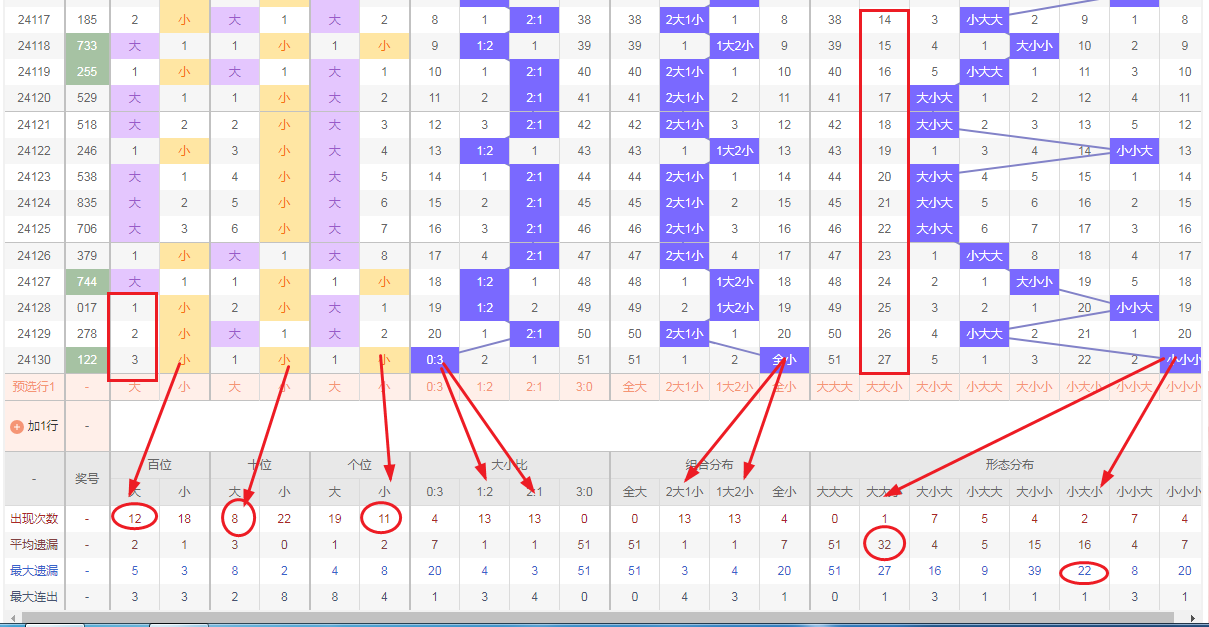
Task: Click the 全小 cell in row 24130
Action: pos(785,360)
